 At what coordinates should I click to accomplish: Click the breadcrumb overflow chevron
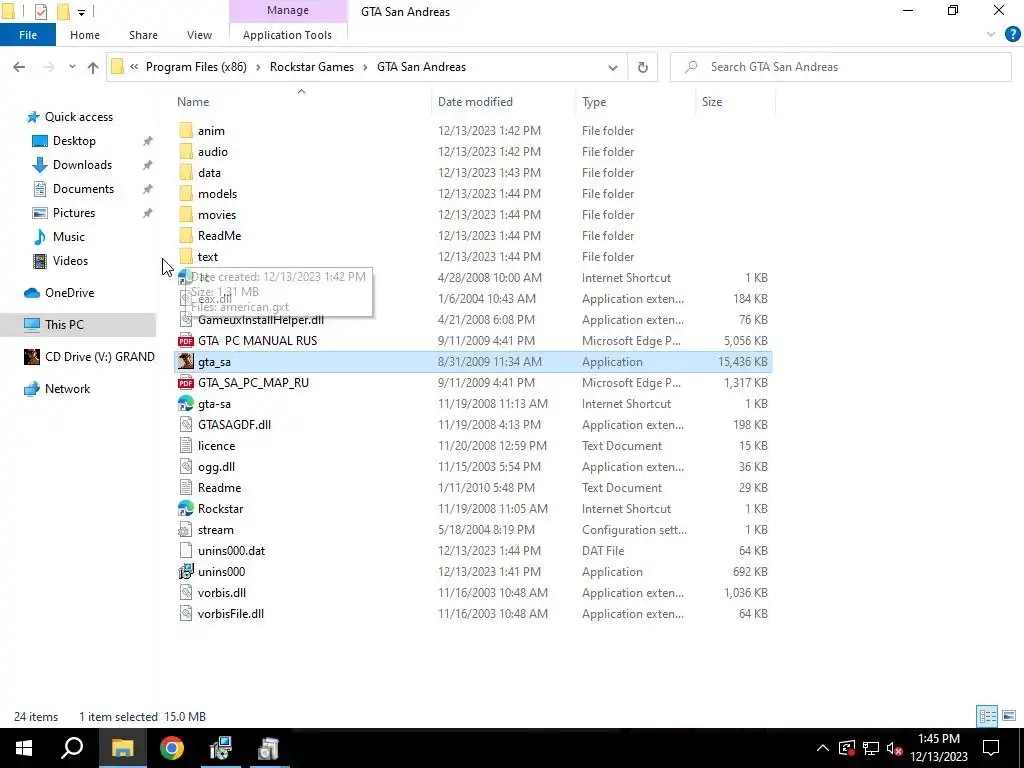(134, 67)
